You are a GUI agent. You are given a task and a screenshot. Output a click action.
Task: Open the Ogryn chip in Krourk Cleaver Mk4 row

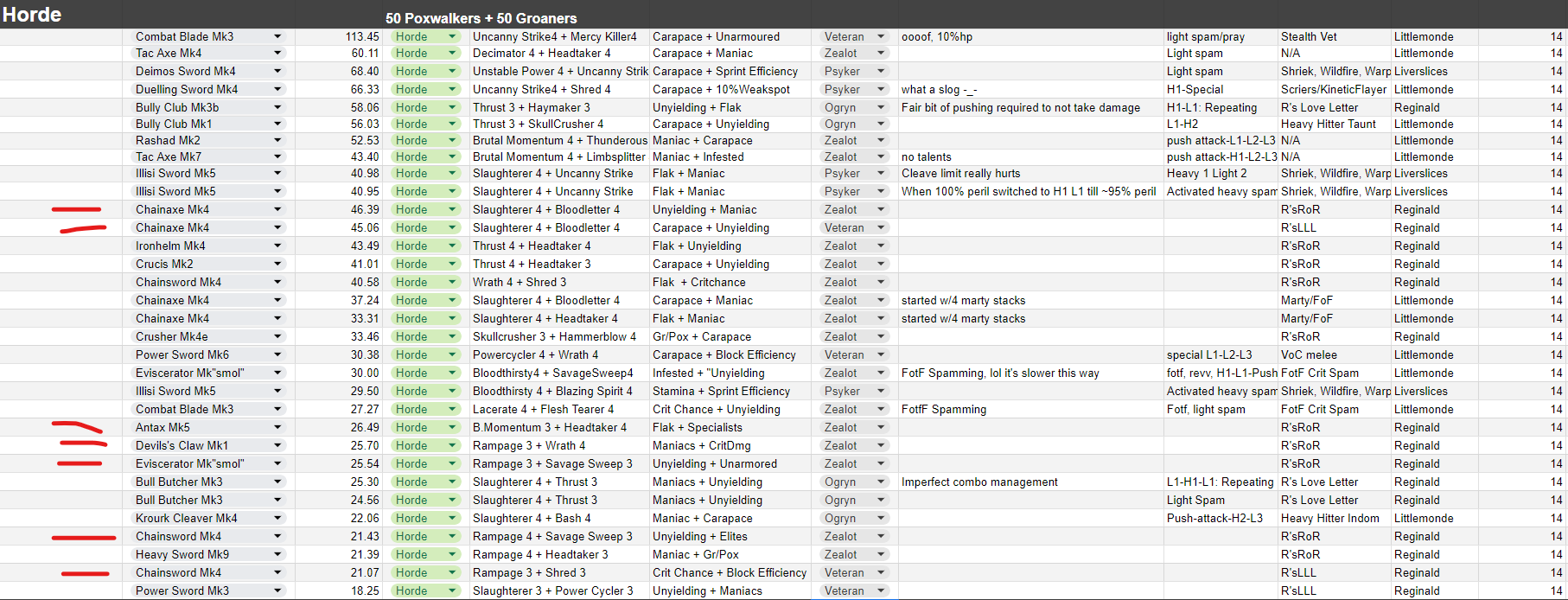coord(854,519)
